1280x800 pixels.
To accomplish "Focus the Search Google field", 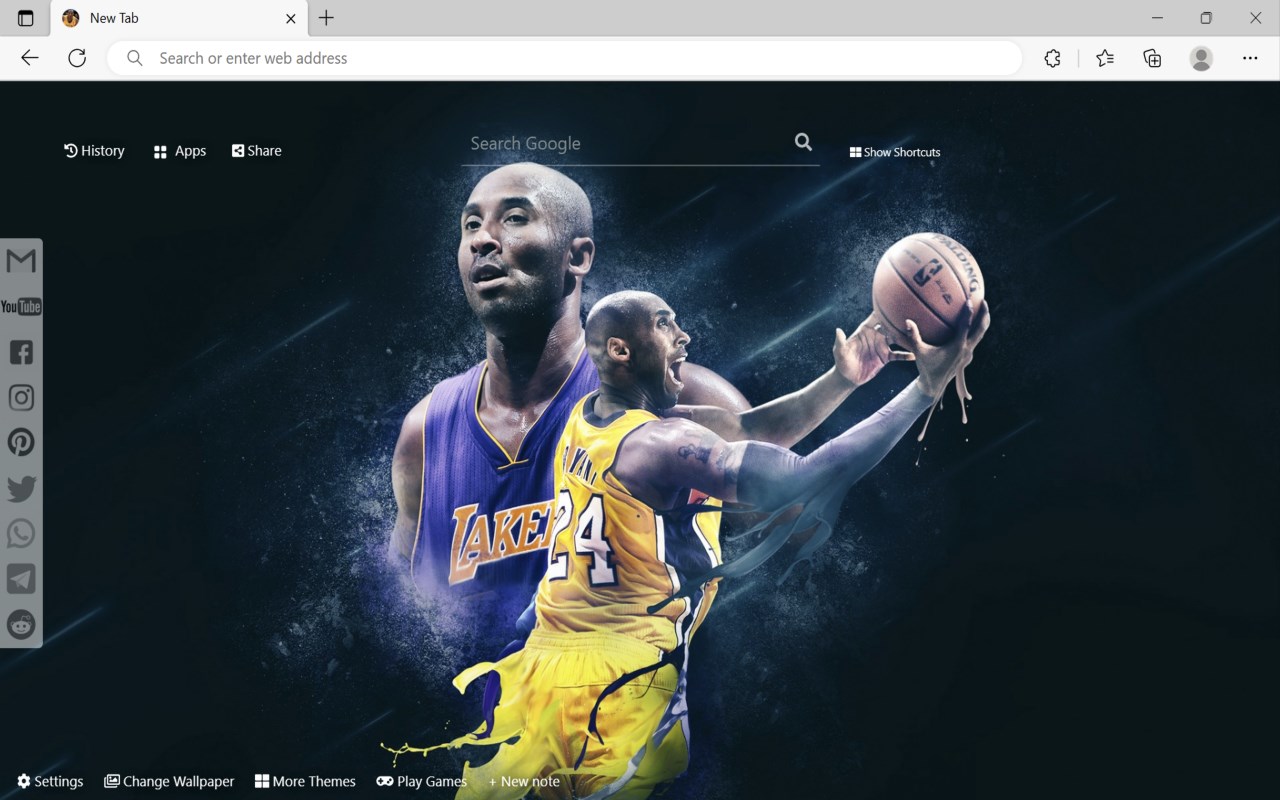I will point(626,144).
